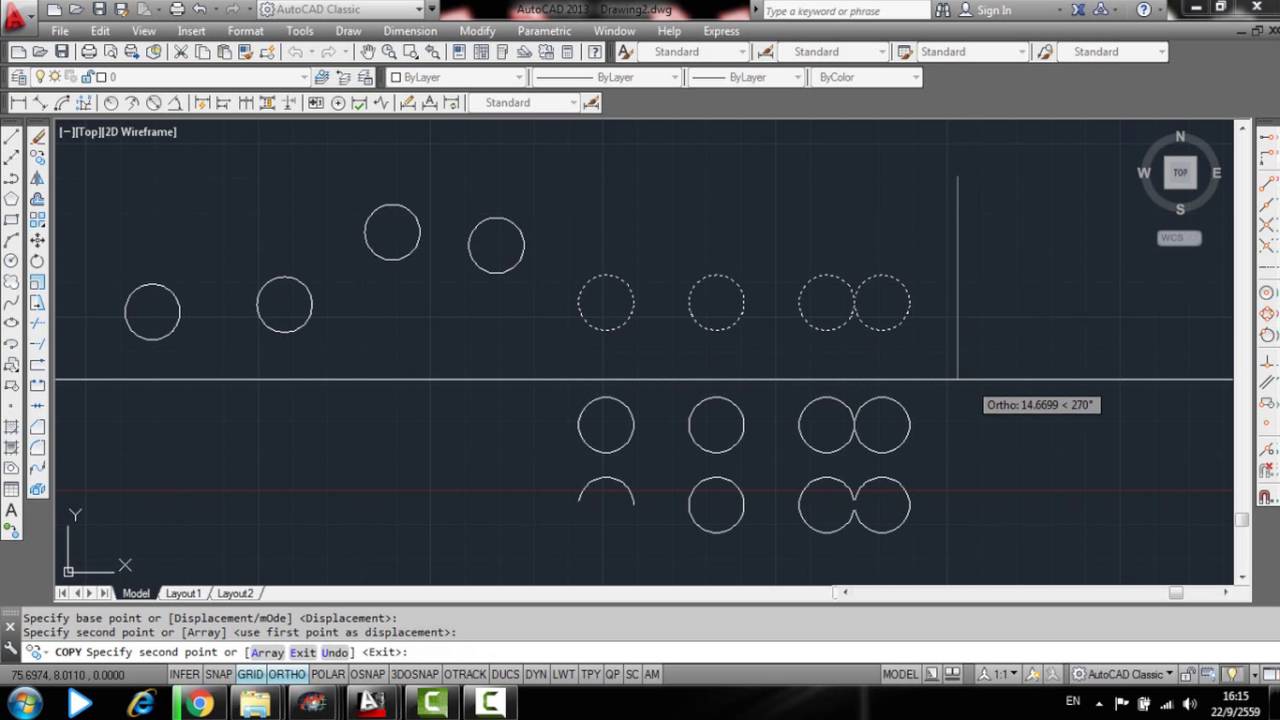
Task: Select the Angular dimension tool
Action: click(x=175, y=103)
